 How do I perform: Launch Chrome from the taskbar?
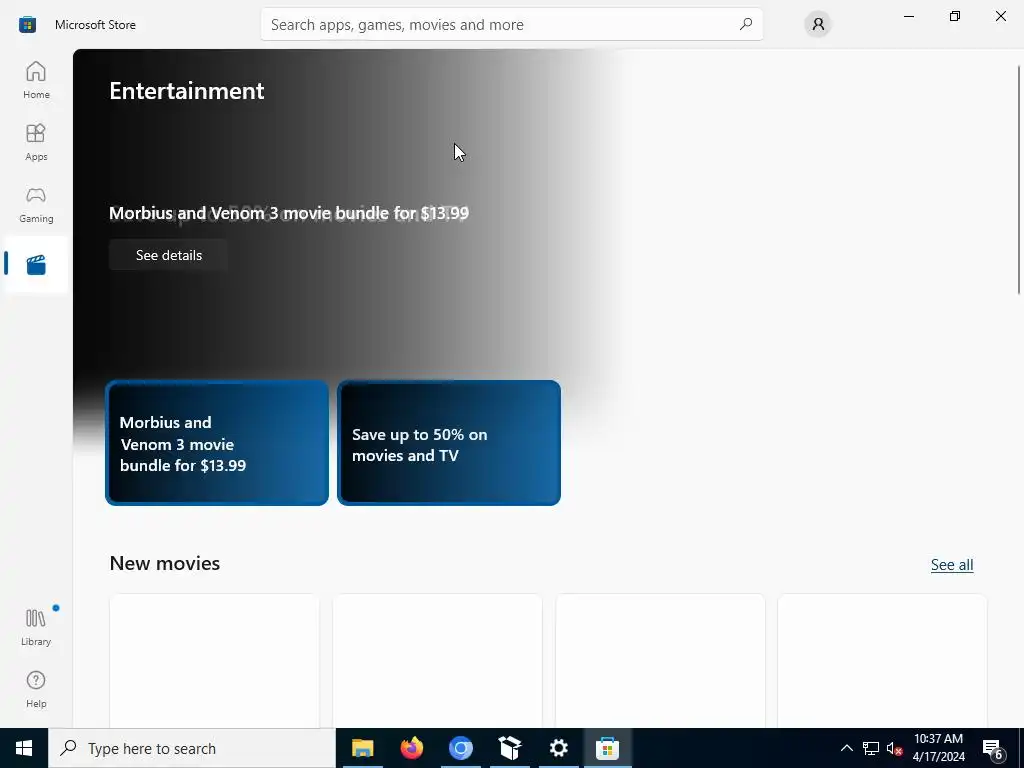(460, 748)
